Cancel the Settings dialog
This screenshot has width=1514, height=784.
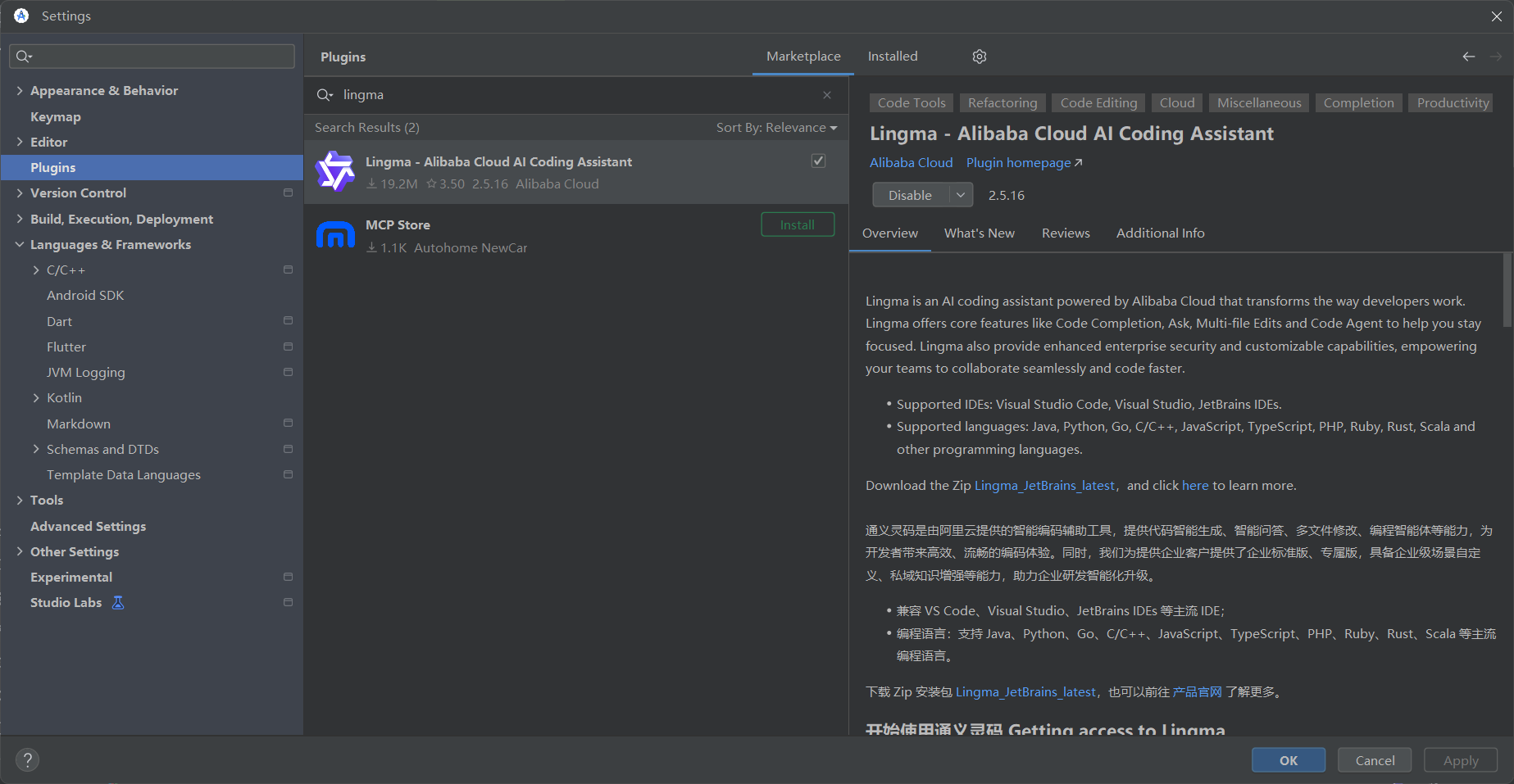pos(1375,760)
